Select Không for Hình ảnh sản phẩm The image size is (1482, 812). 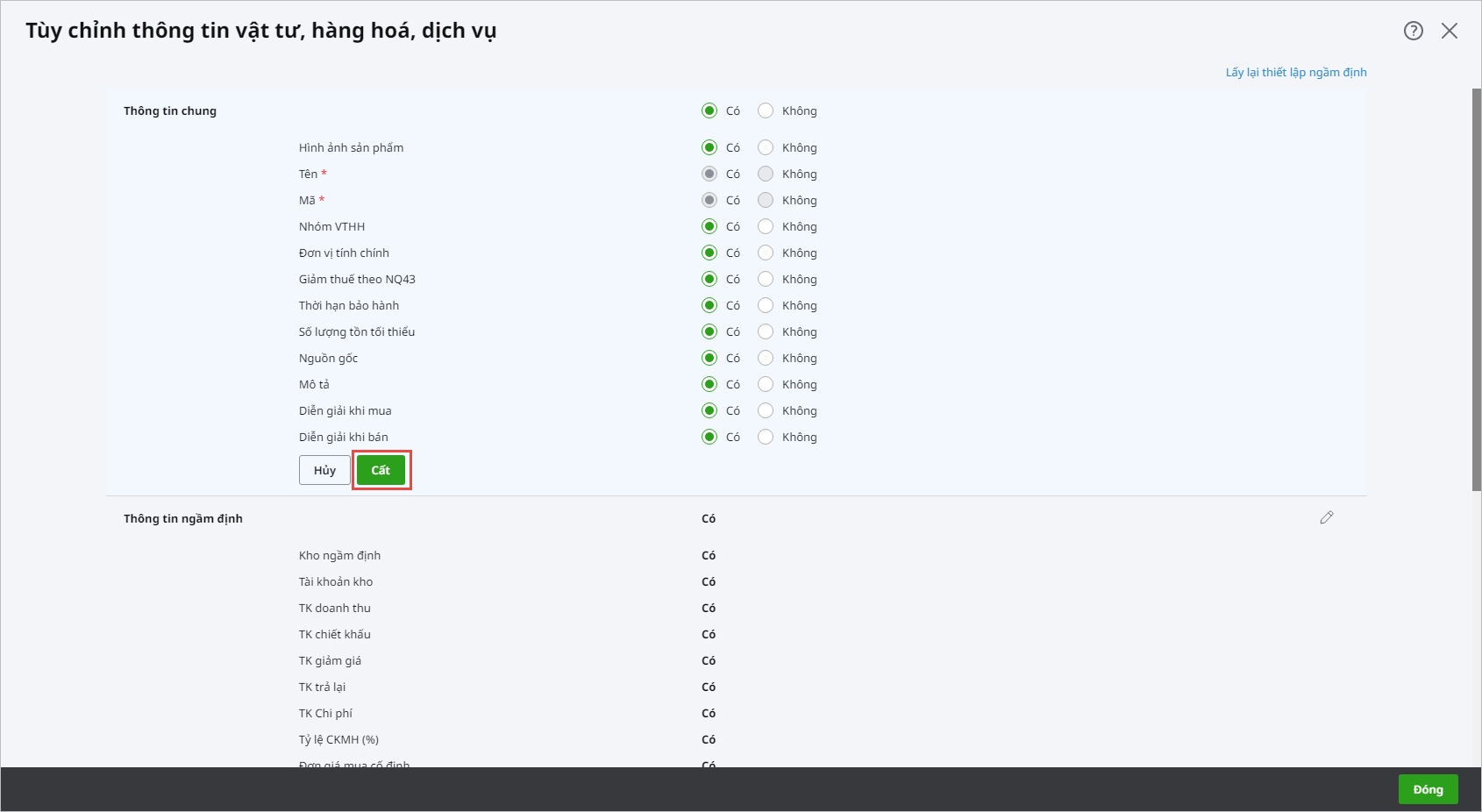point(766,147)
